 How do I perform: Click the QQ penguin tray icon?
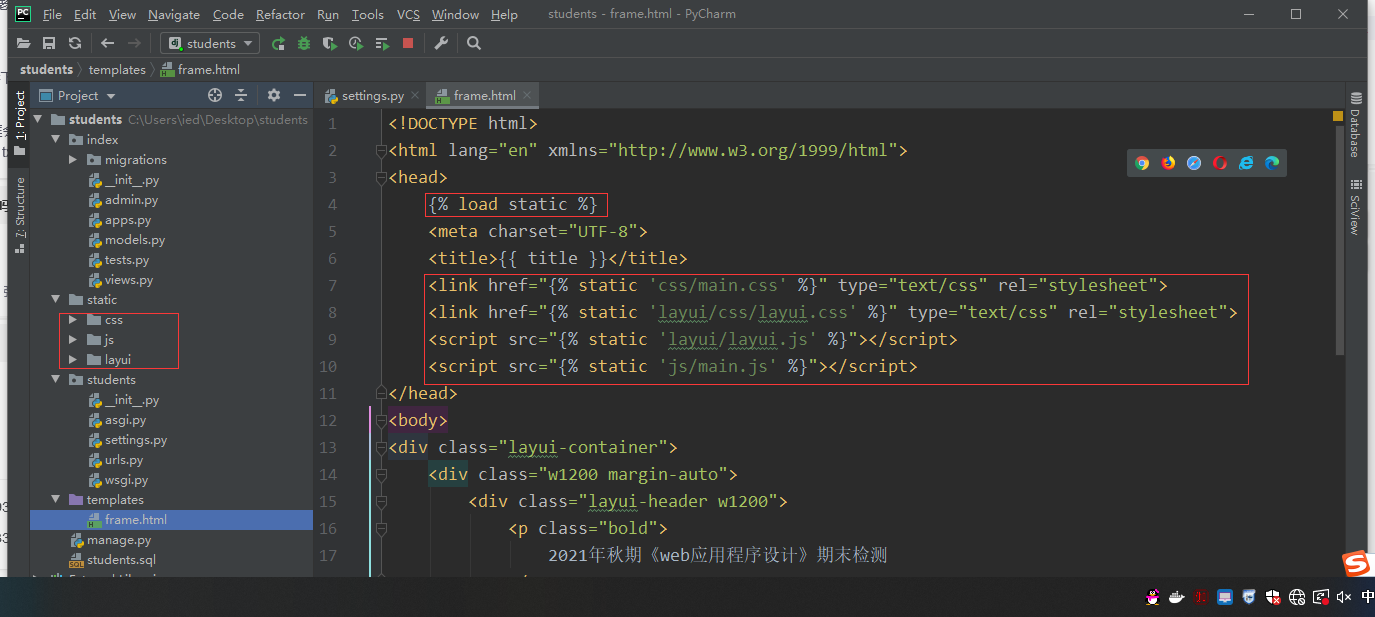pyautogui.click(x=1153, y=597)
